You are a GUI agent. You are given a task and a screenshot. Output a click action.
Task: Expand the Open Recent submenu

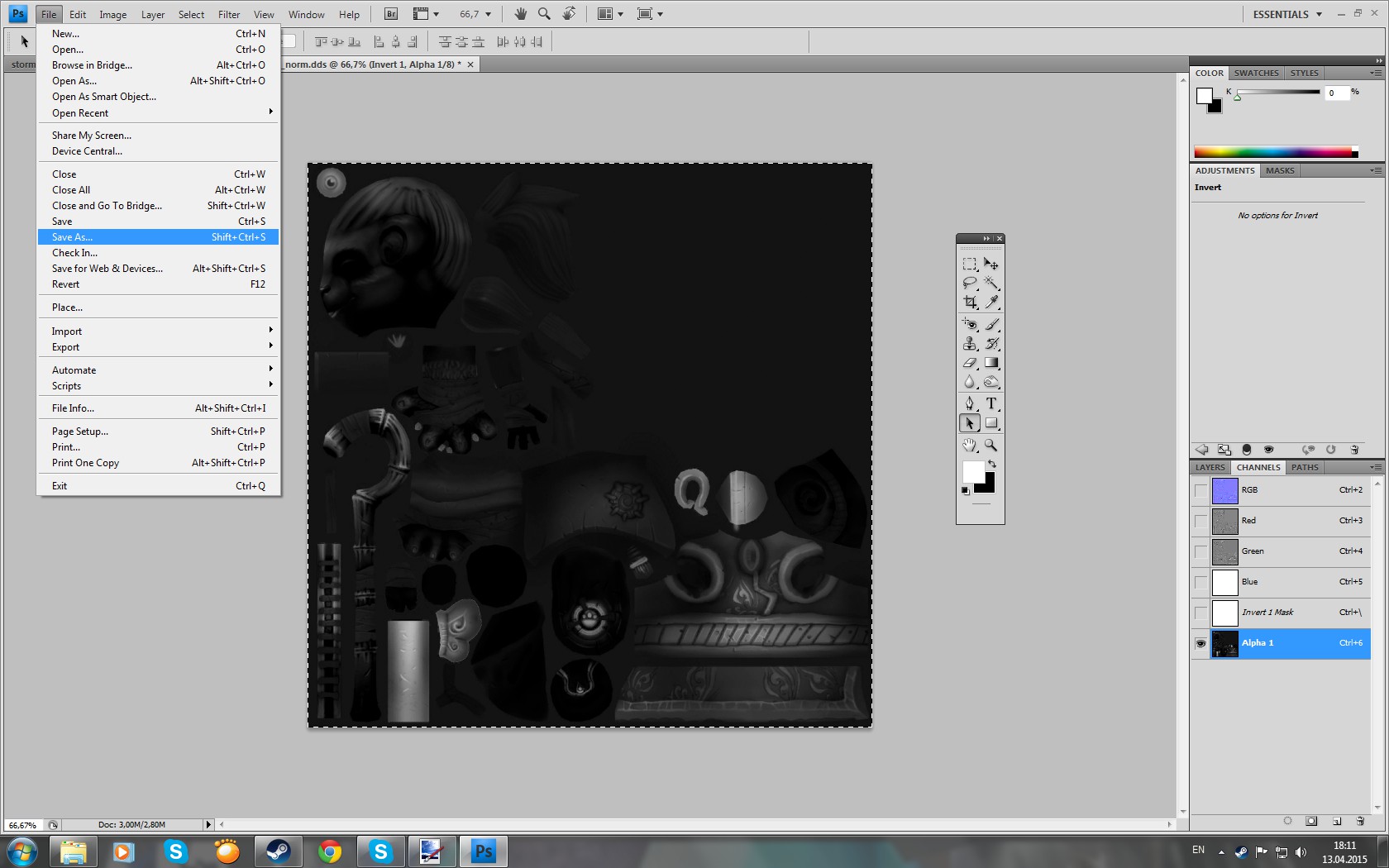(158, 112)
